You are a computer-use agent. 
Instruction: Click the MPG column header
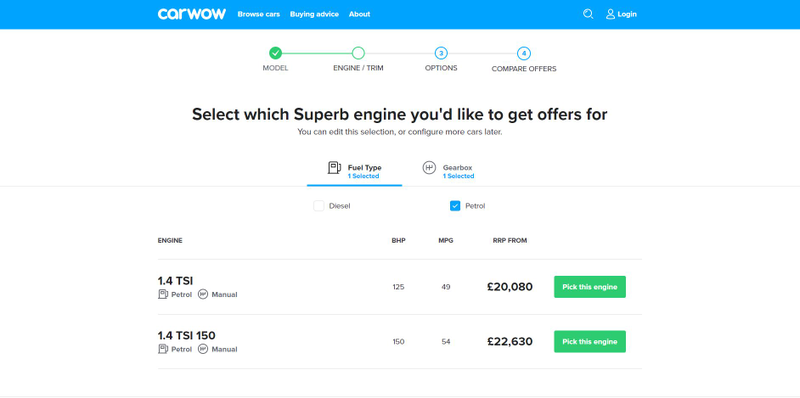click(446, 240)
